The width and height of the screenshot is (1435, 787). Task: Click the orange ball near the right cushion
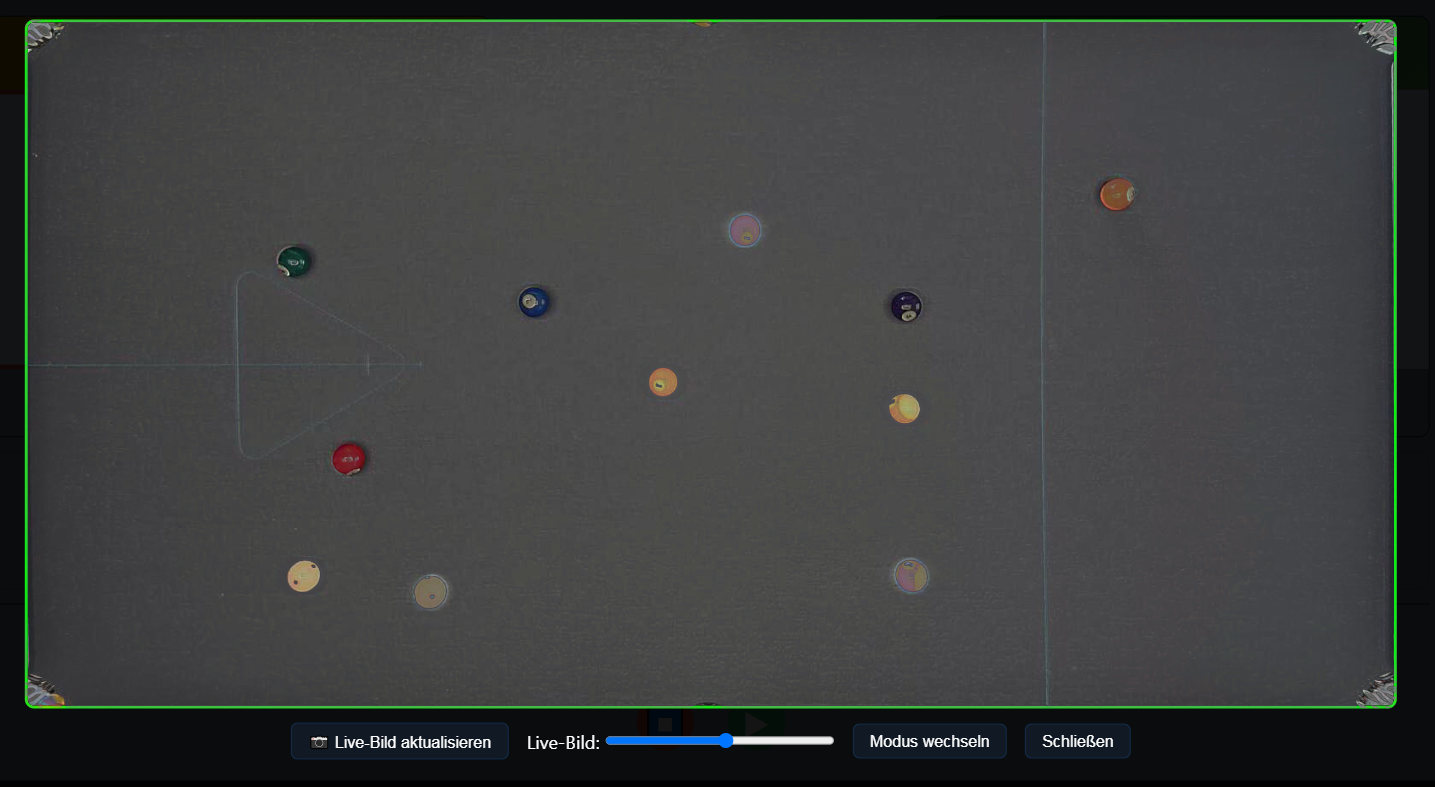tap(1117, 194)
